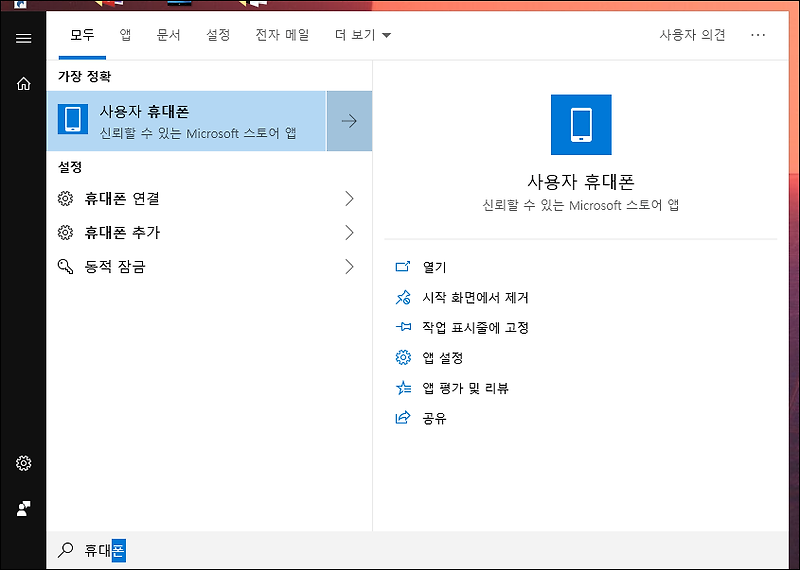Select the 모두 tab

pos(82,35)
